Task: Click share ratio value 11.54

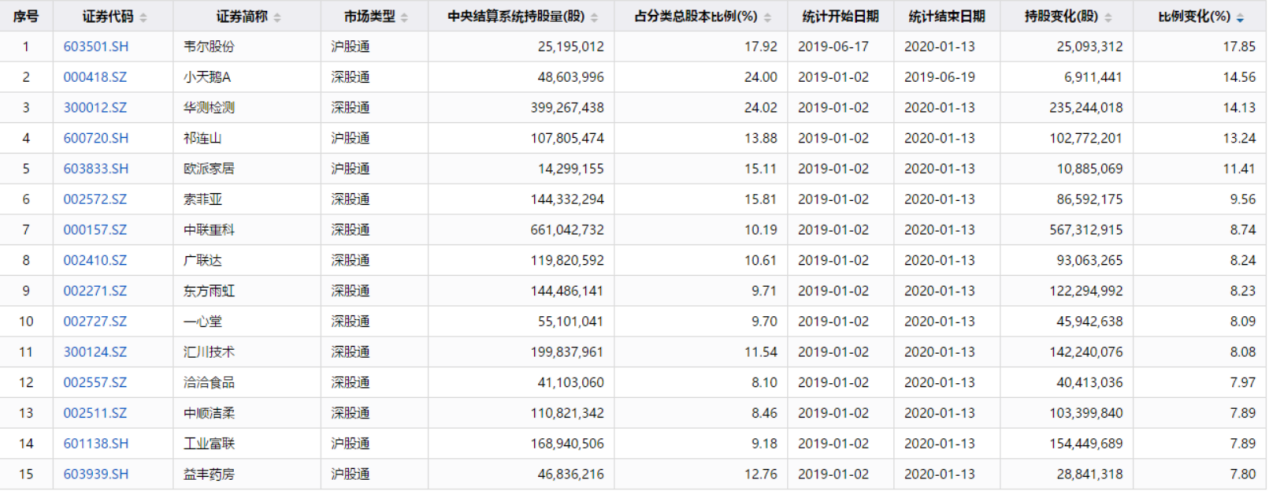Action: 761,352
